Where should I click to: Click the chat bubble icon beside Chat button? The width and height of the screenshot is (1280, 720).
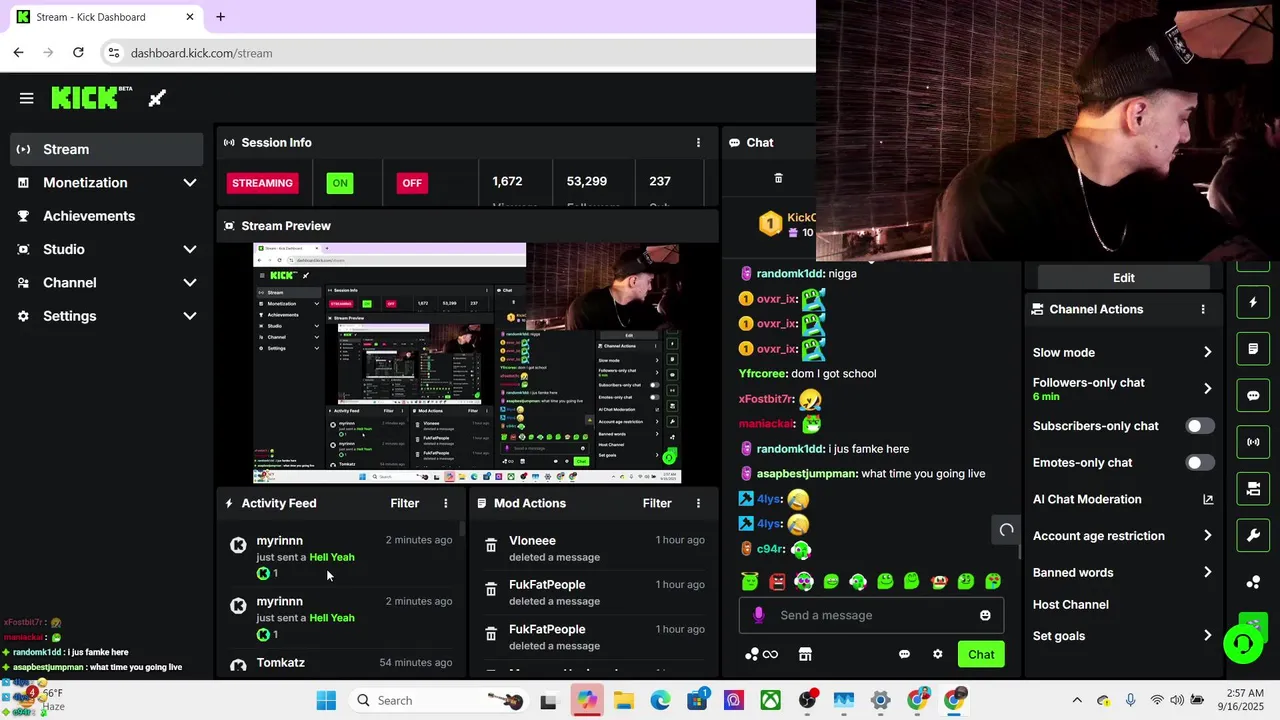tap(904, 654)
